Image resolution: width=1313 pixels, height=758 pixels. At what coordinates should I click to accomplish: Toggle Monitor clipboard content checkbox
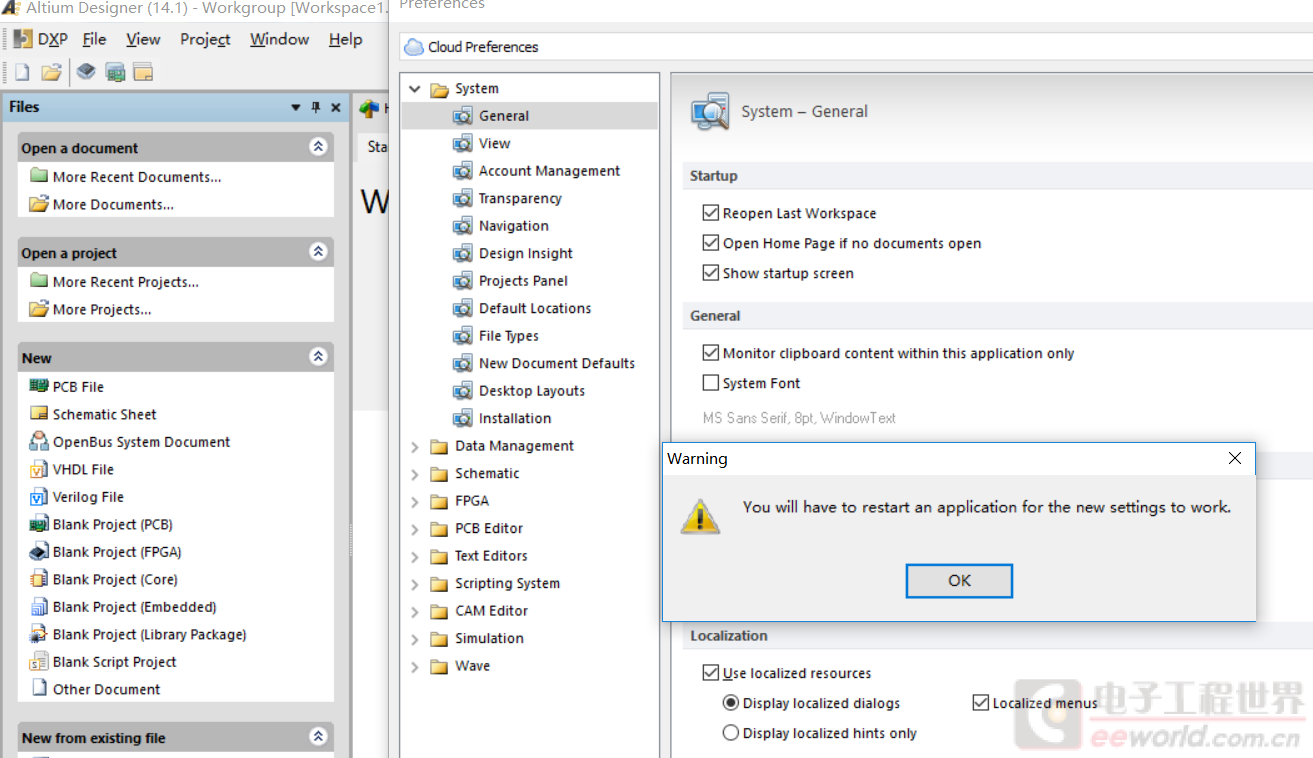[x=711, y=353]
